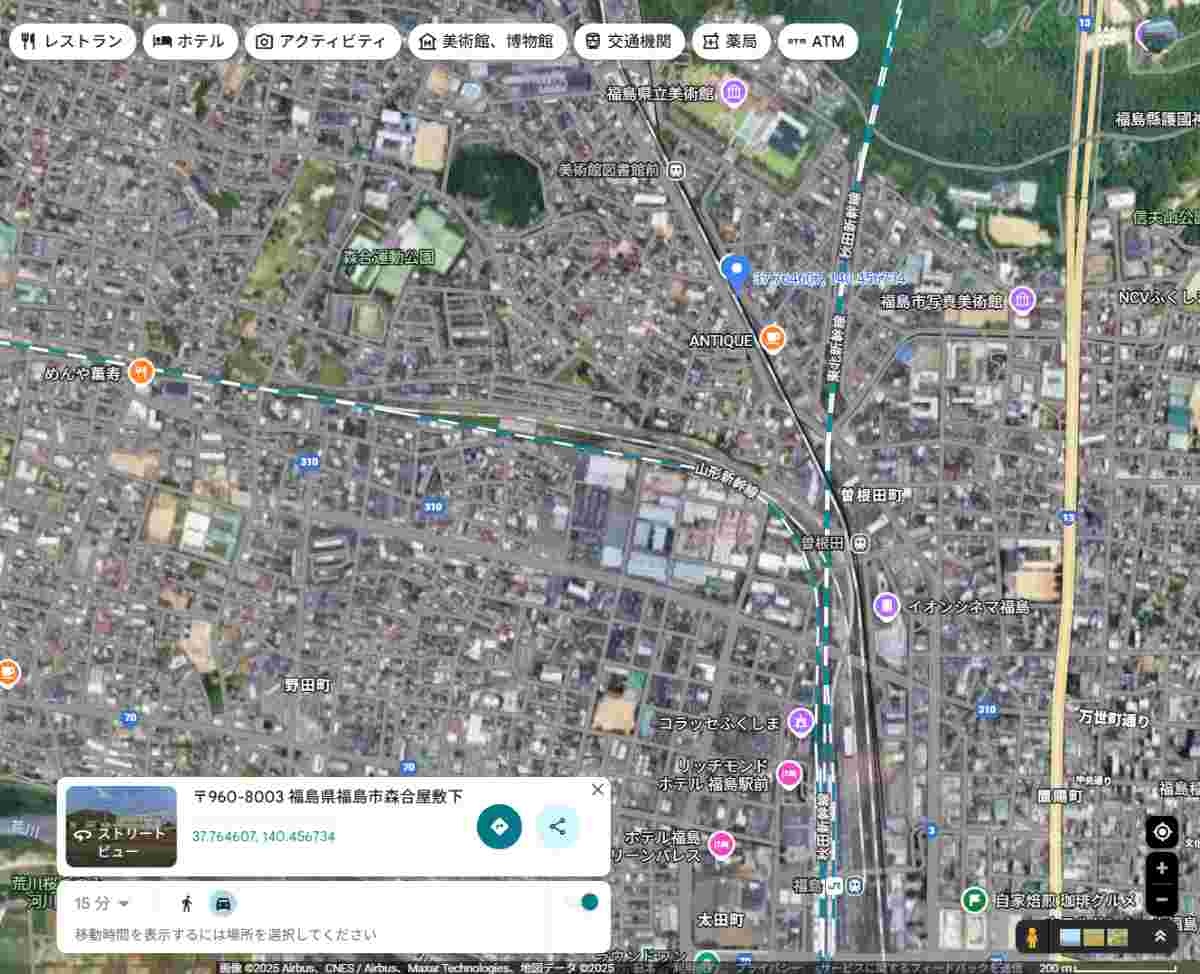Expand the map layers panel chevron
The width and height of the screenshot is (1200, 974).
click(1160, 937)
